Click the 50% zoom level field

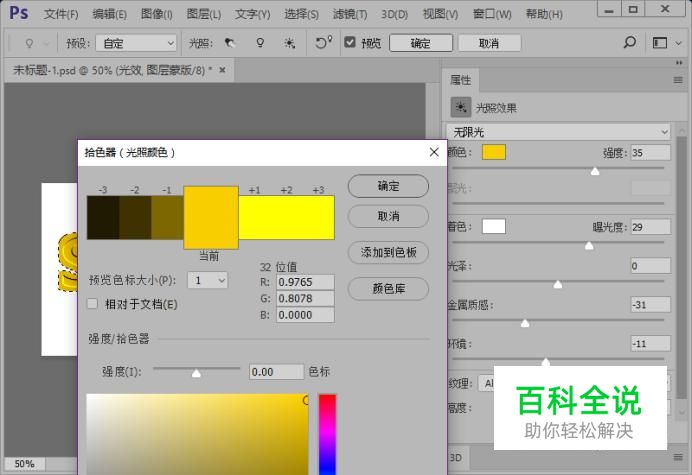[24, 464]
